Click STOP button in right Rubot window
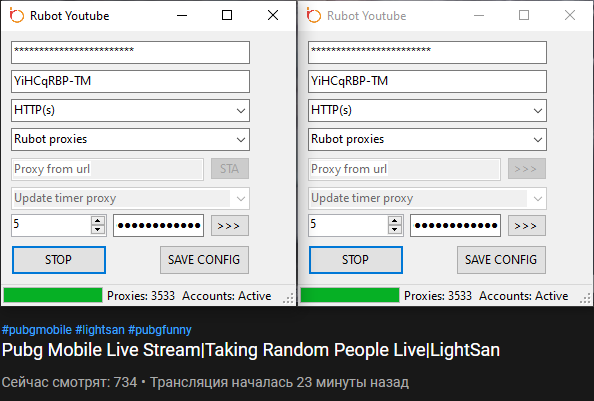 click(356, 260)
